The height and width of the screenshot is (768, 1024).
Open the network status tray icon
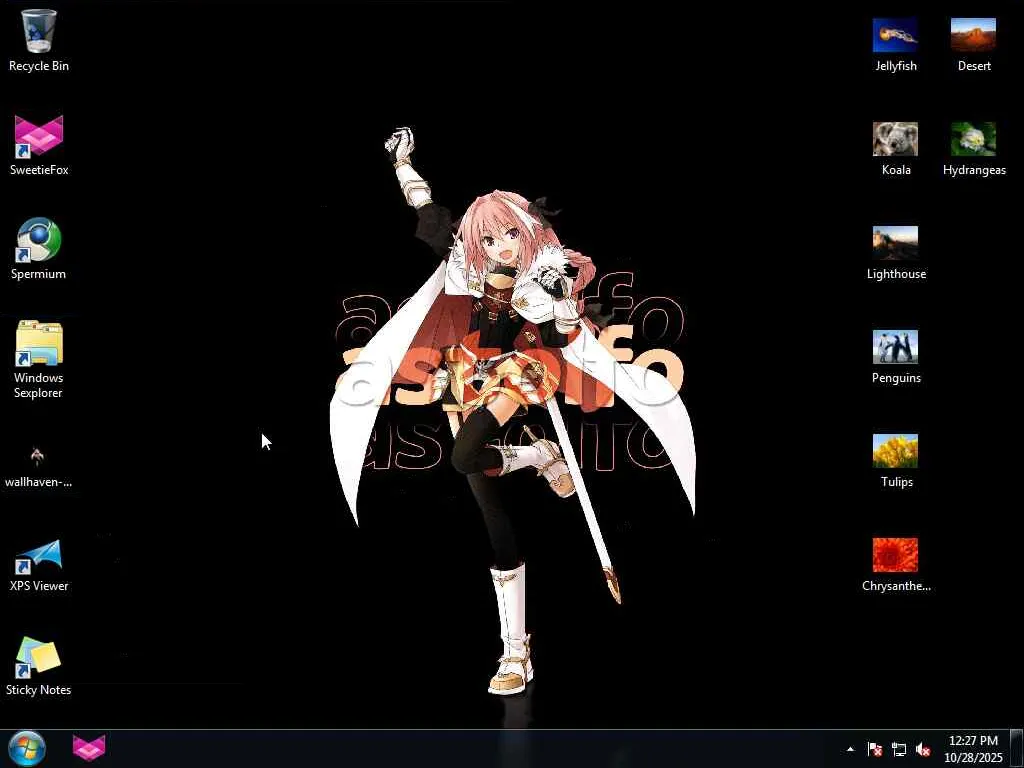click(x=899, y=749)
